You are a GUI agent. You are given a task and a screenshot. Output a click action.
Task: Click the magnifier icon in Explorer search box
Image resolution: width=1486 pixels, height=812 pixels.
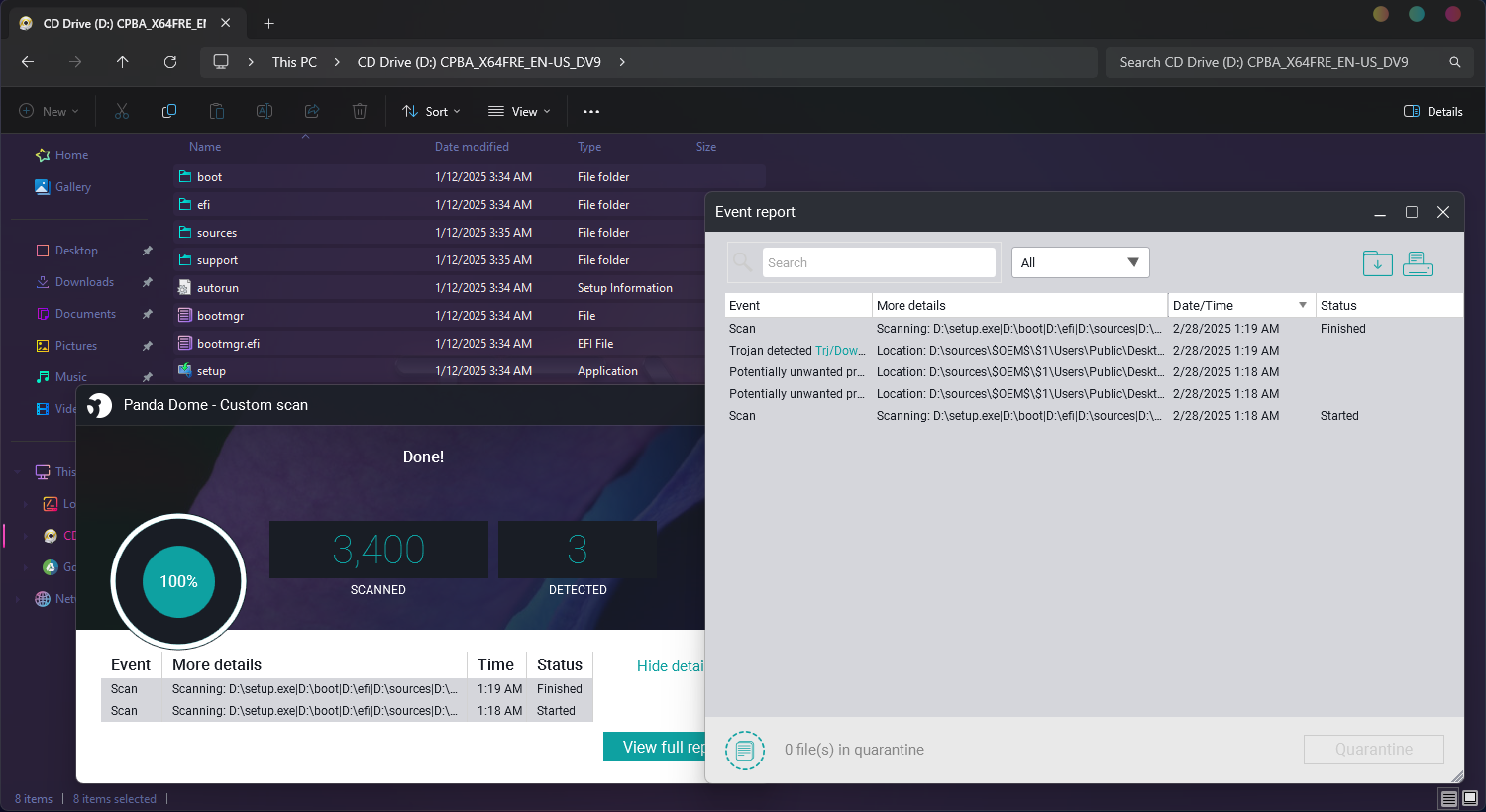(x=1455, y=62)
